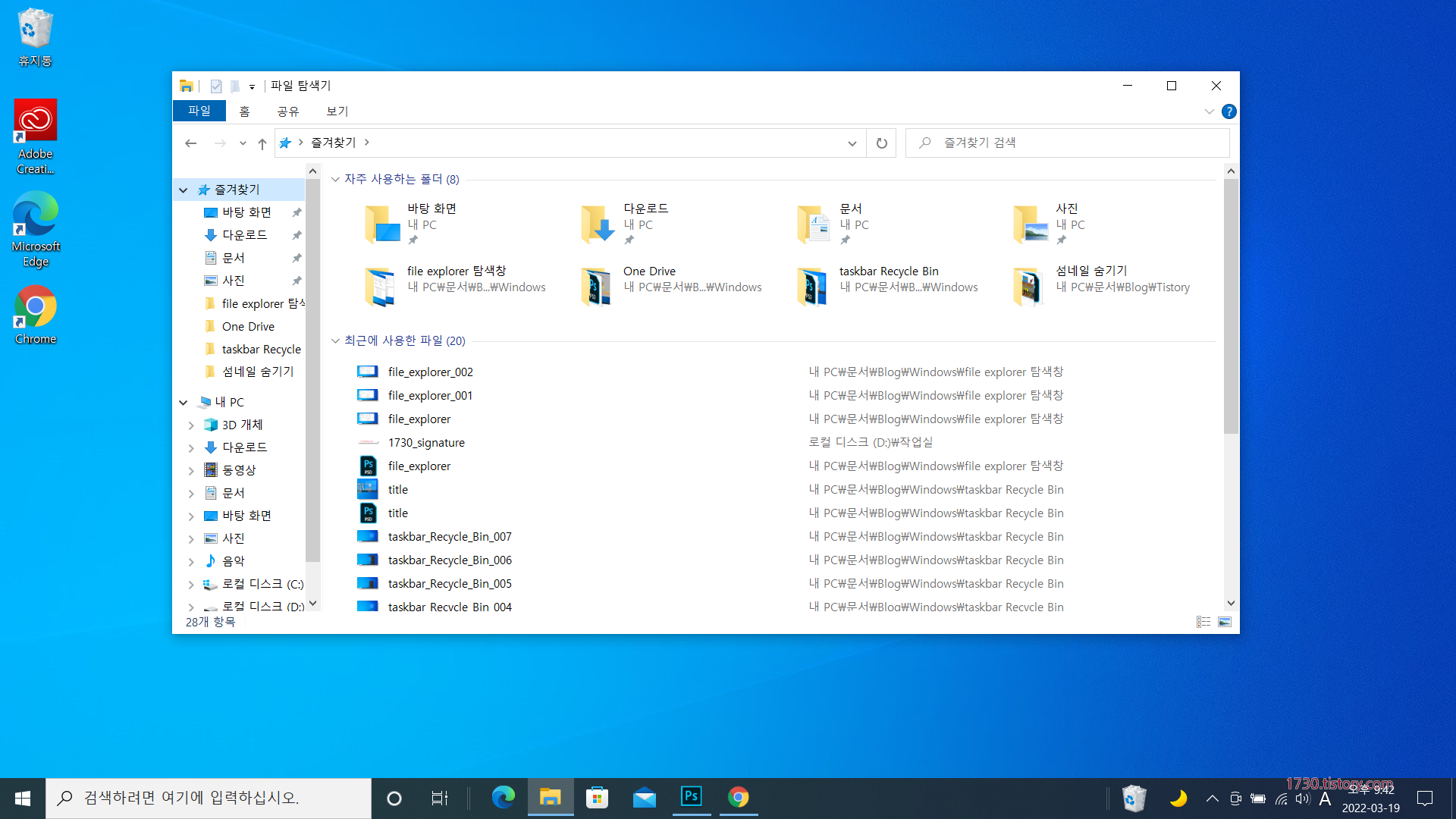
Task: Open Photoshop from the taskbar
Action: (x=691, y=797)
